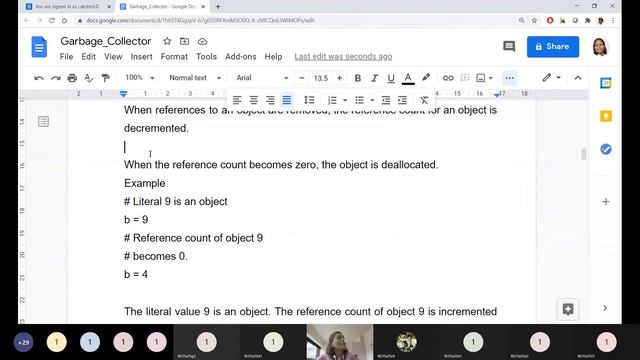Click the Increase indent icon
Screen dimensions: 640x360
[x=402, y=100]
